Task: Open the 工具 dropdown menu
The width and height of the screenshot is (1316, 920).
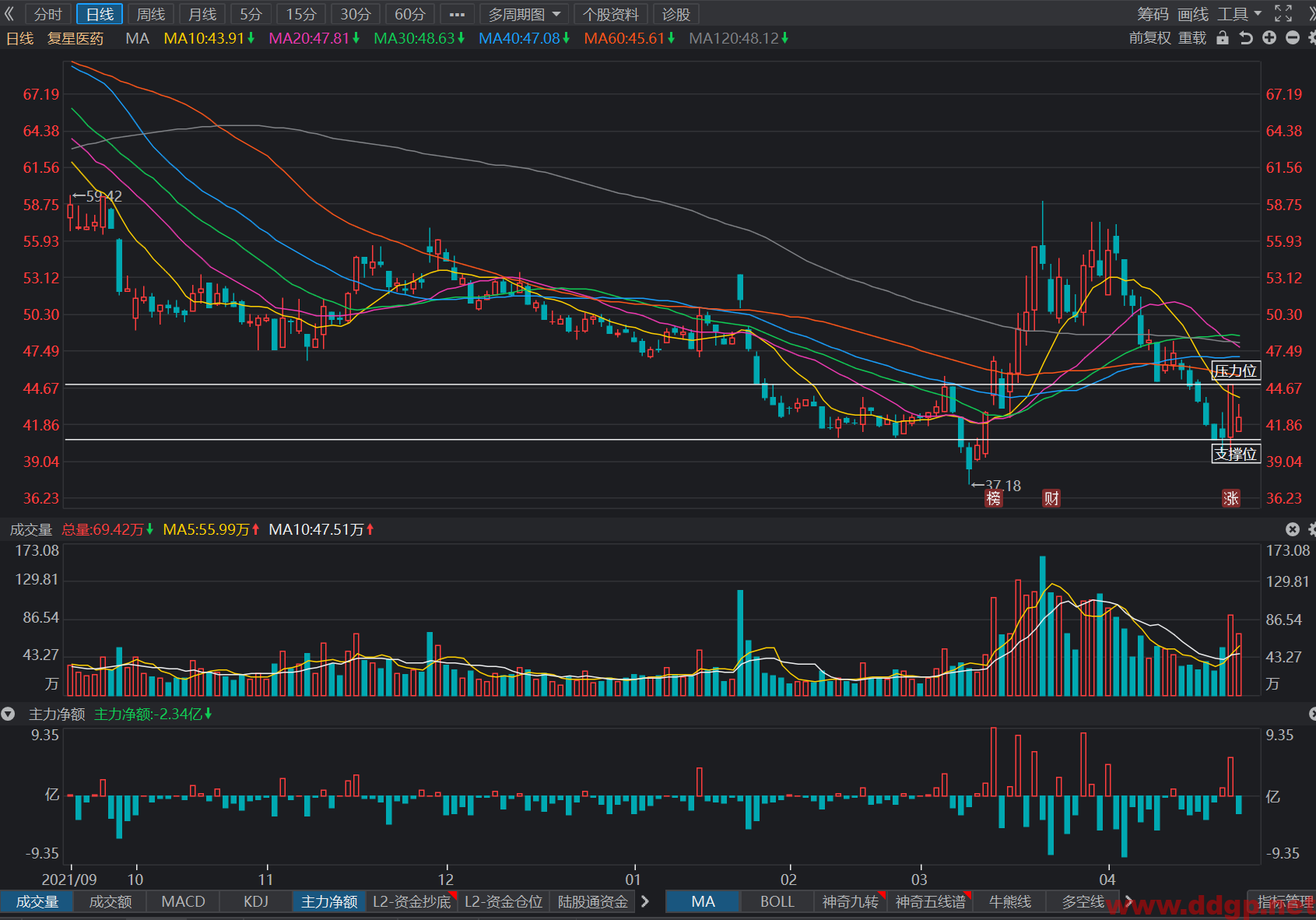Action: click(x=1239, y=14)
